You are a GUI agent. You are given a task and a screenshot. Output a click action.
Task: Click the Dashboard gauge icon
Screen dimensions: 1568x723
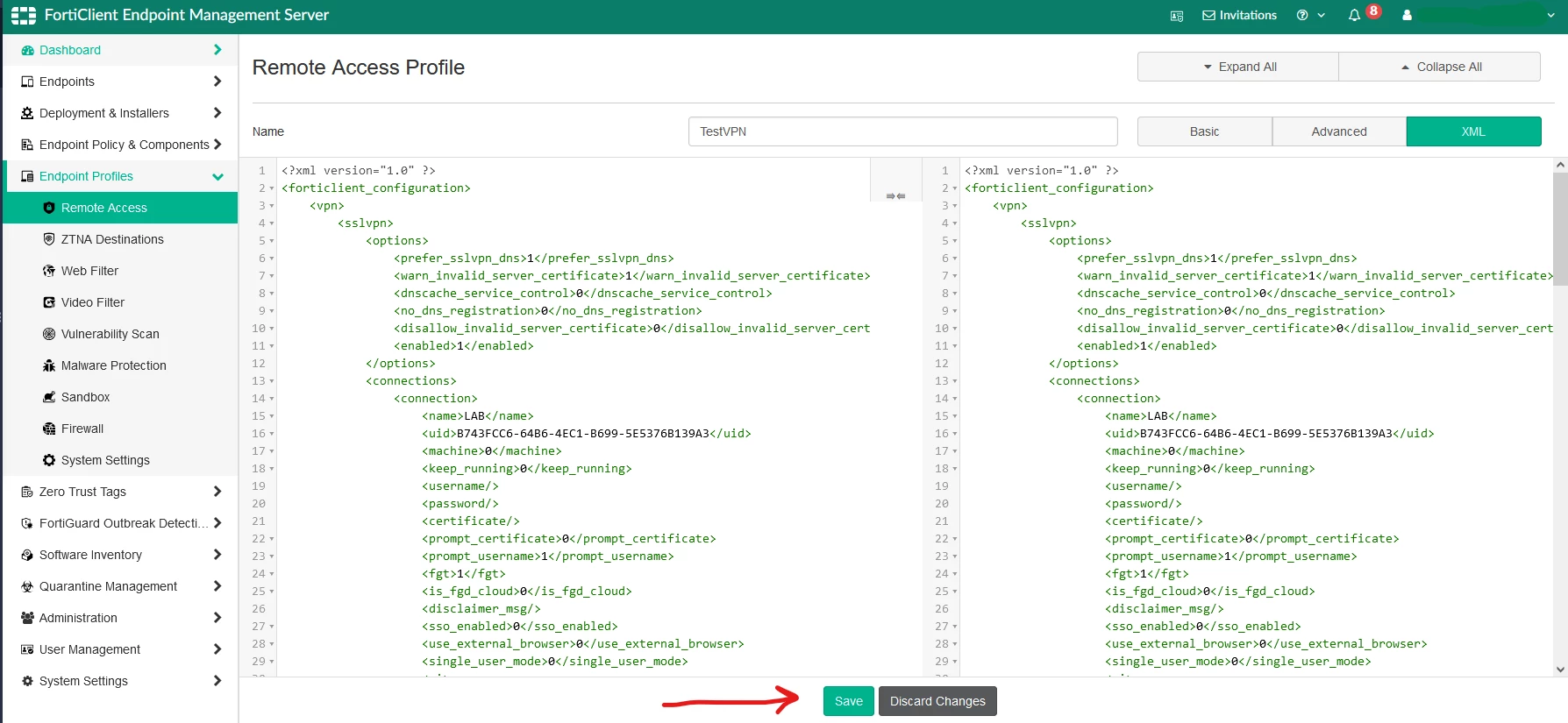coord(27,51)
